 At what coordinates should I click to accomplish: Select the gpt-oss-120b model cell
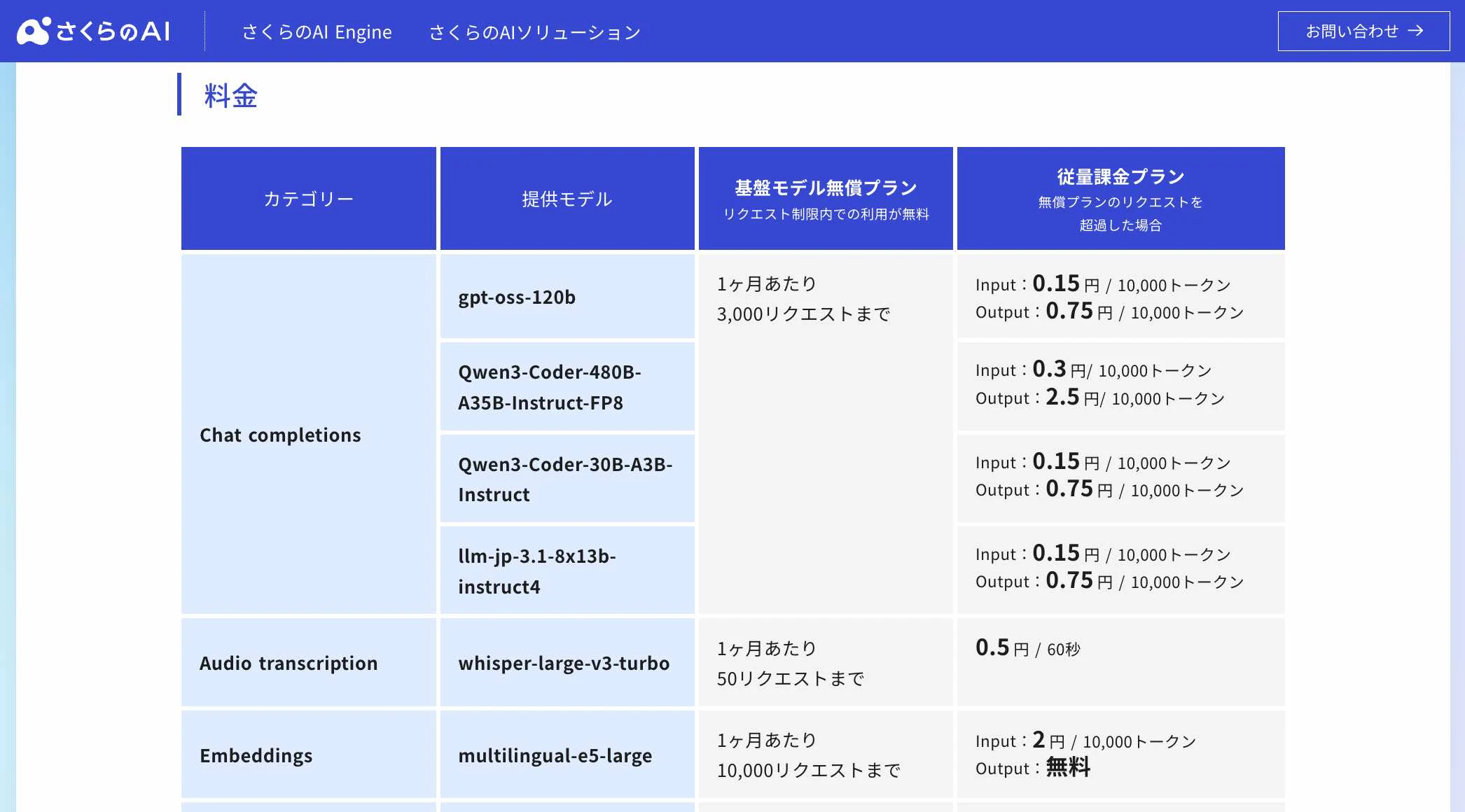point(567,297)
